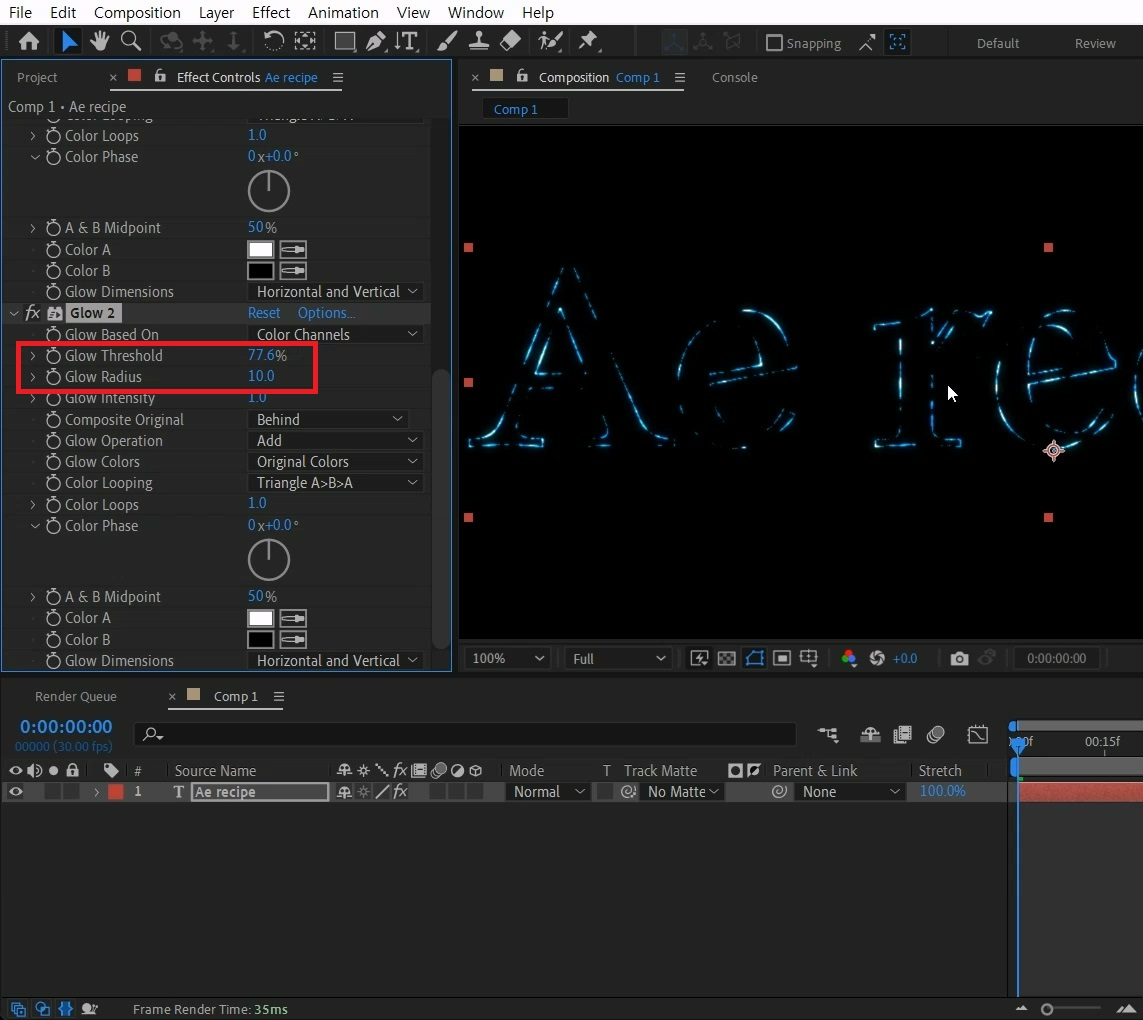Select the Hand tool
Viewport: 1143px width, 1020px height.
point(99,42)
